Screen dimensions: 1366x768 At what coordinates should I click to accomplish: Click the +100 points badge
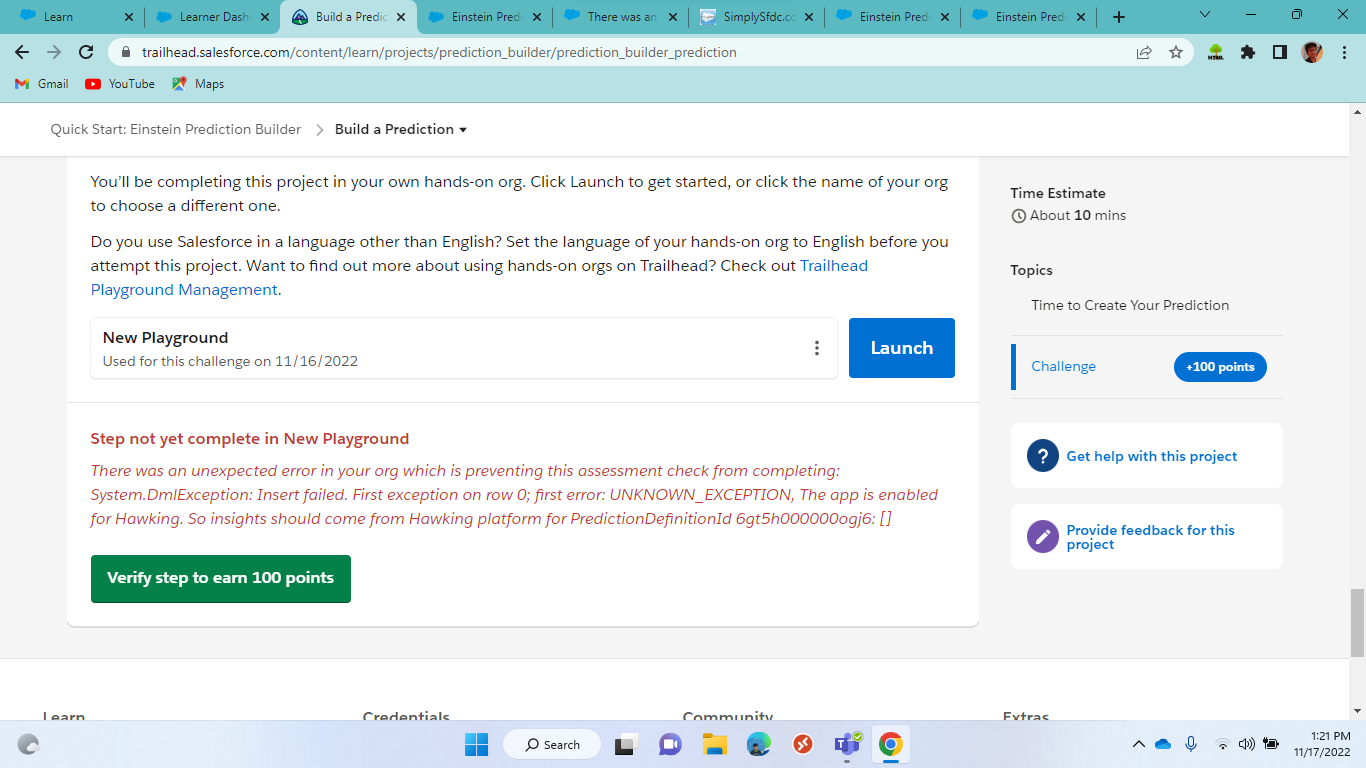point(1220,367)
